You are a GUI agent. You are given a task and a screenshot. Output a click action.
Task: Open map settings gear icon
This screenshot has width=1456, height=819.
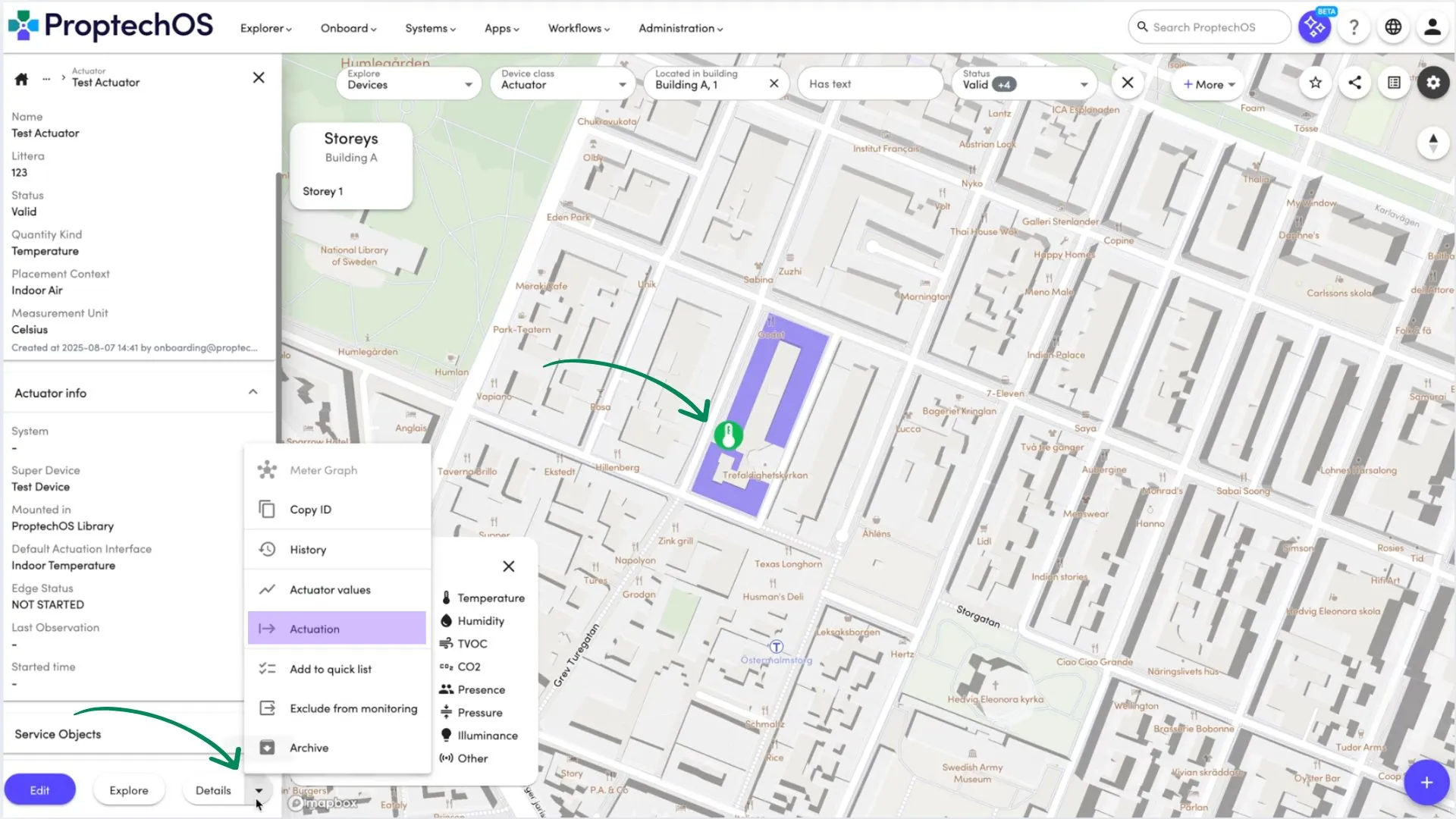[1432, 83]
